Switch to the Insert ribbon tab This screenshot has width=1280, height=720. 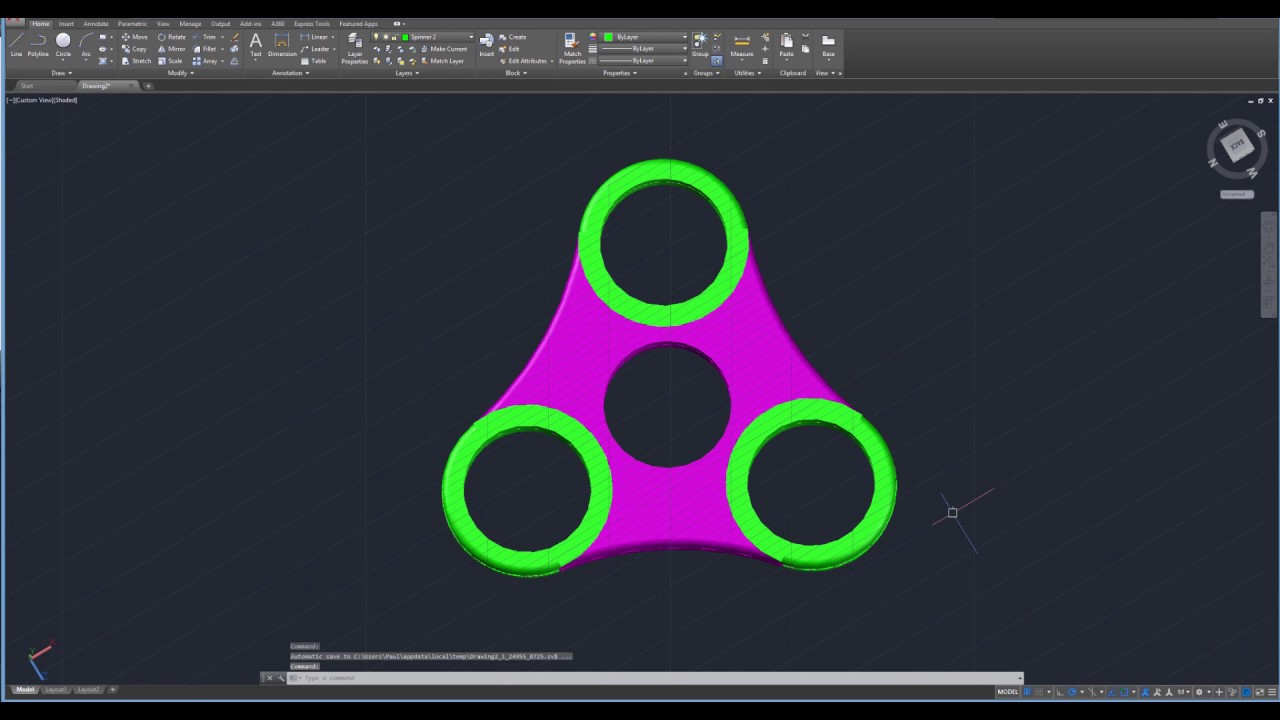point(66,24)
